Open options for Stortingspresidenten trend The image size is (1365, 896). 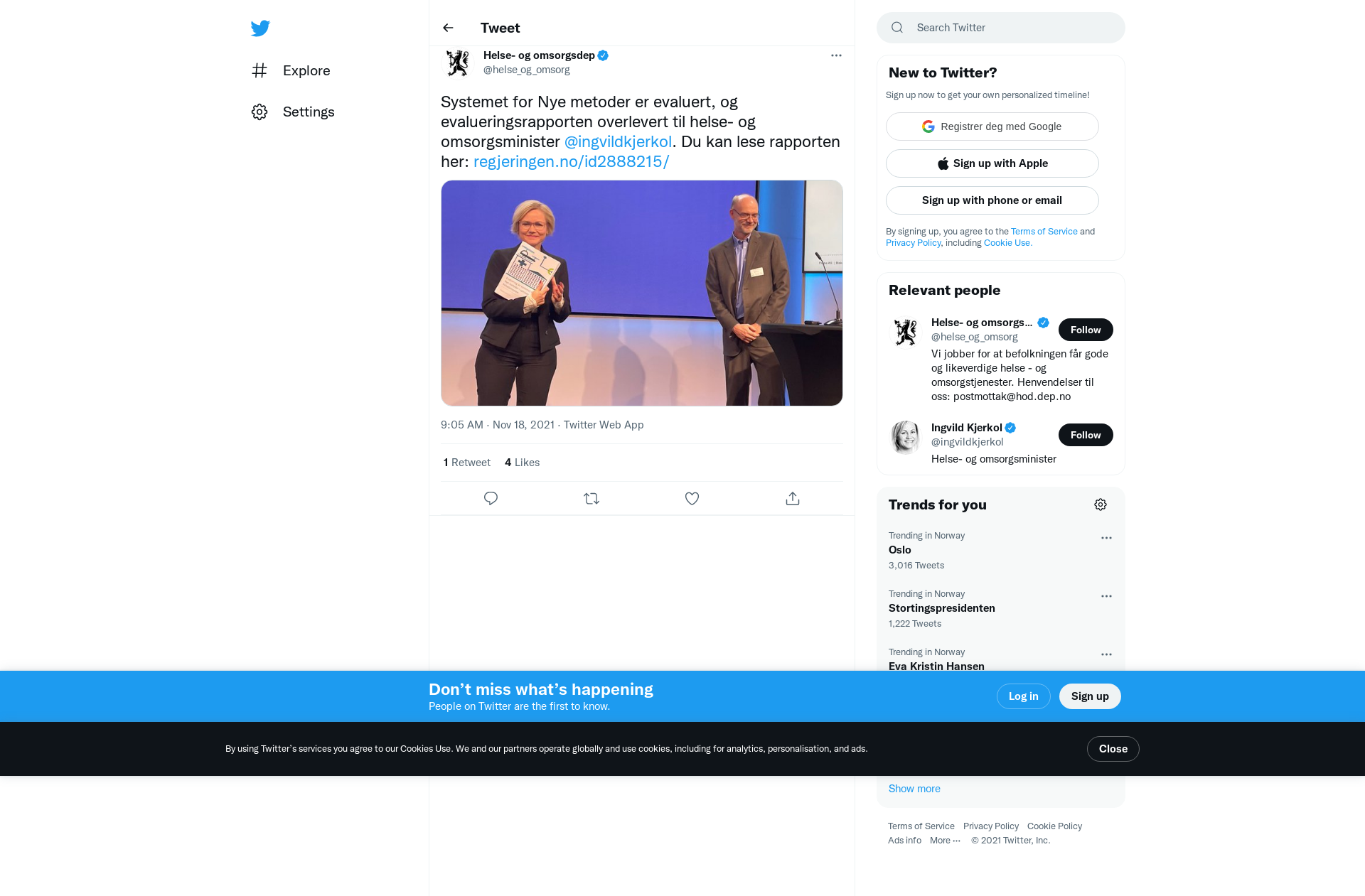pos(1106,596)
